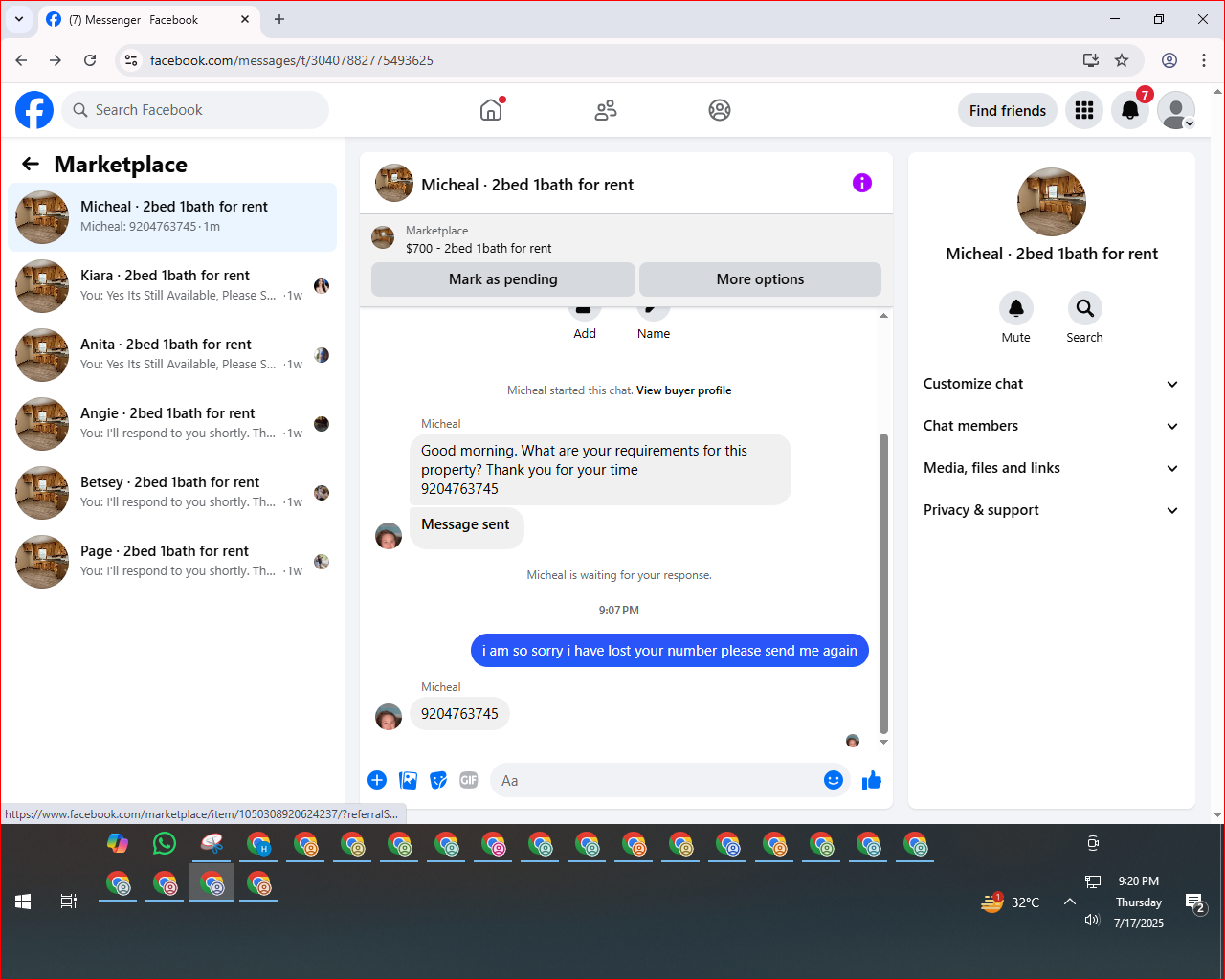Viewport: 1225px width, 980px height.
Task: Open the Groups icon in top navigation
Action: click(720, 110)
